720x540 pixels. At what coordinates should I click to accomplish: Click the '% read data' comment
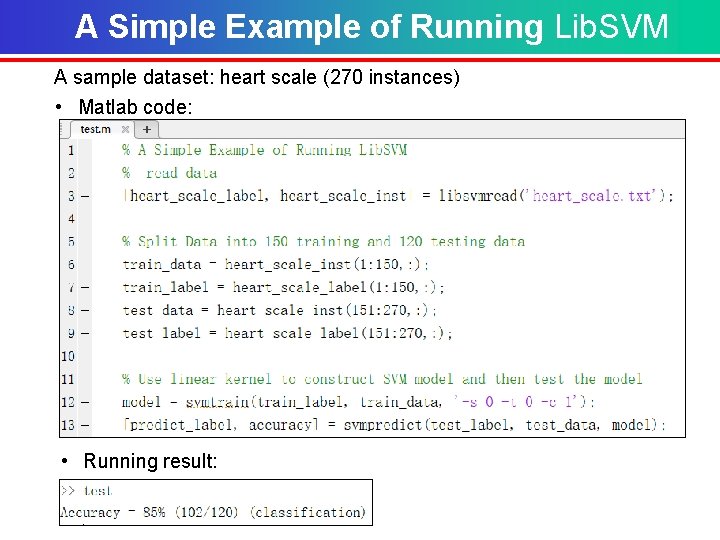[169, 173]
